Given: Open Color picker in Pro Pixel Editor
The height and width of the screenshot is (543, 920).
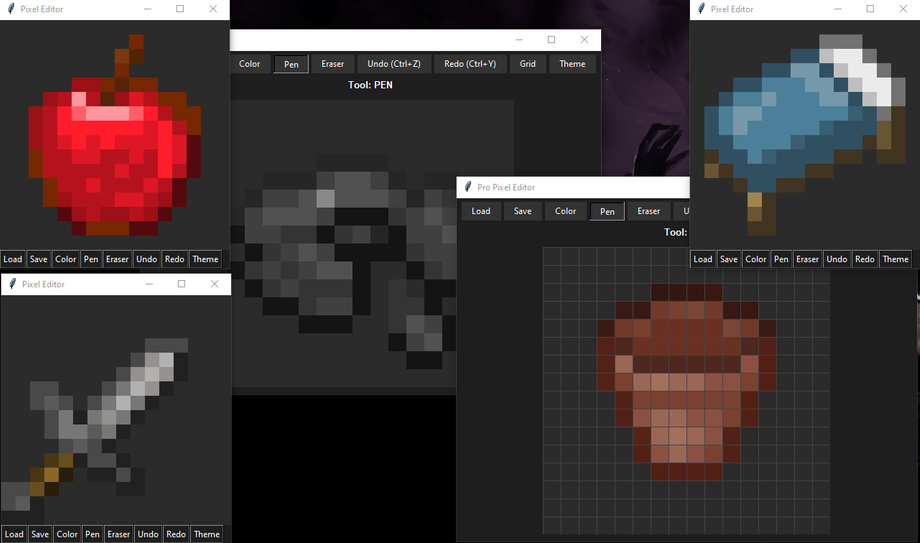Looking at the screenshot, I should pos(566,211).
